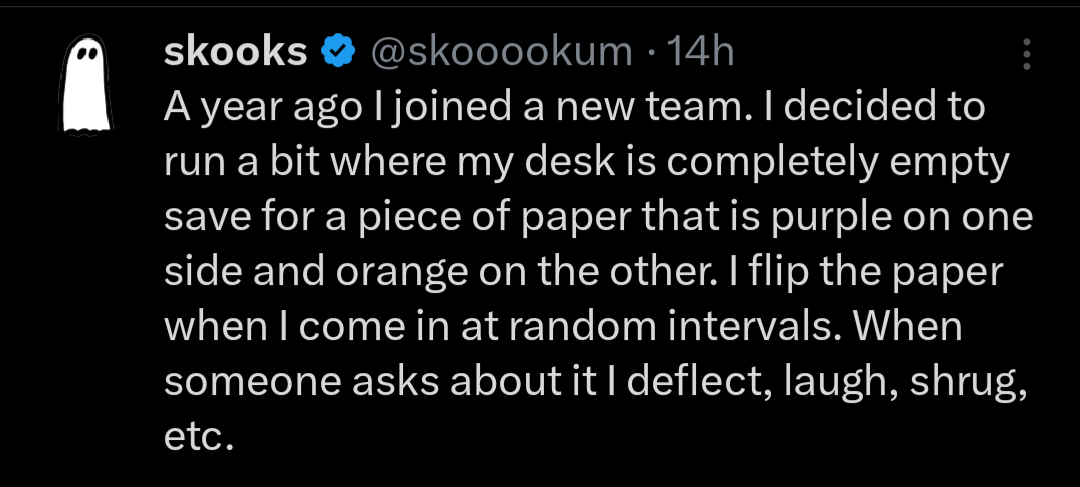Open the three-dot more options menu
This screenshot has height=487, width=1080.
[x=1027, y=54]
